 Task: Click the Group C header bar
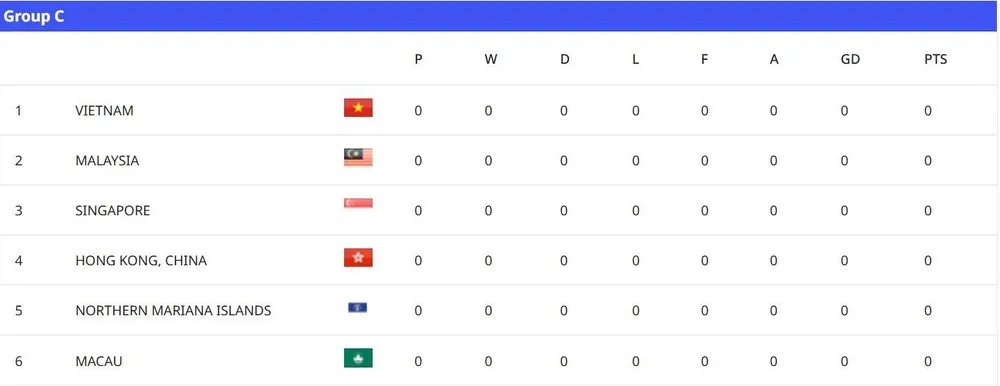(x=500, y=16)
